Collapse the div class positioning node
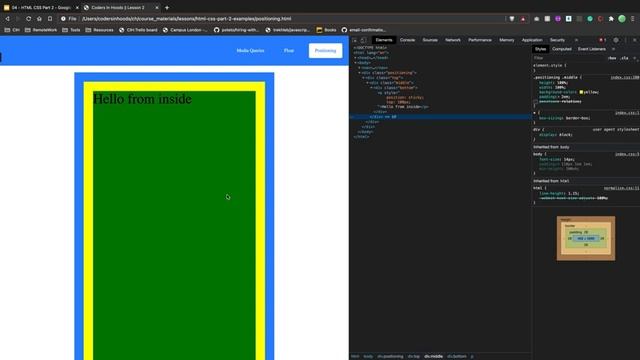The image size is (640, 360). point(360,73)
